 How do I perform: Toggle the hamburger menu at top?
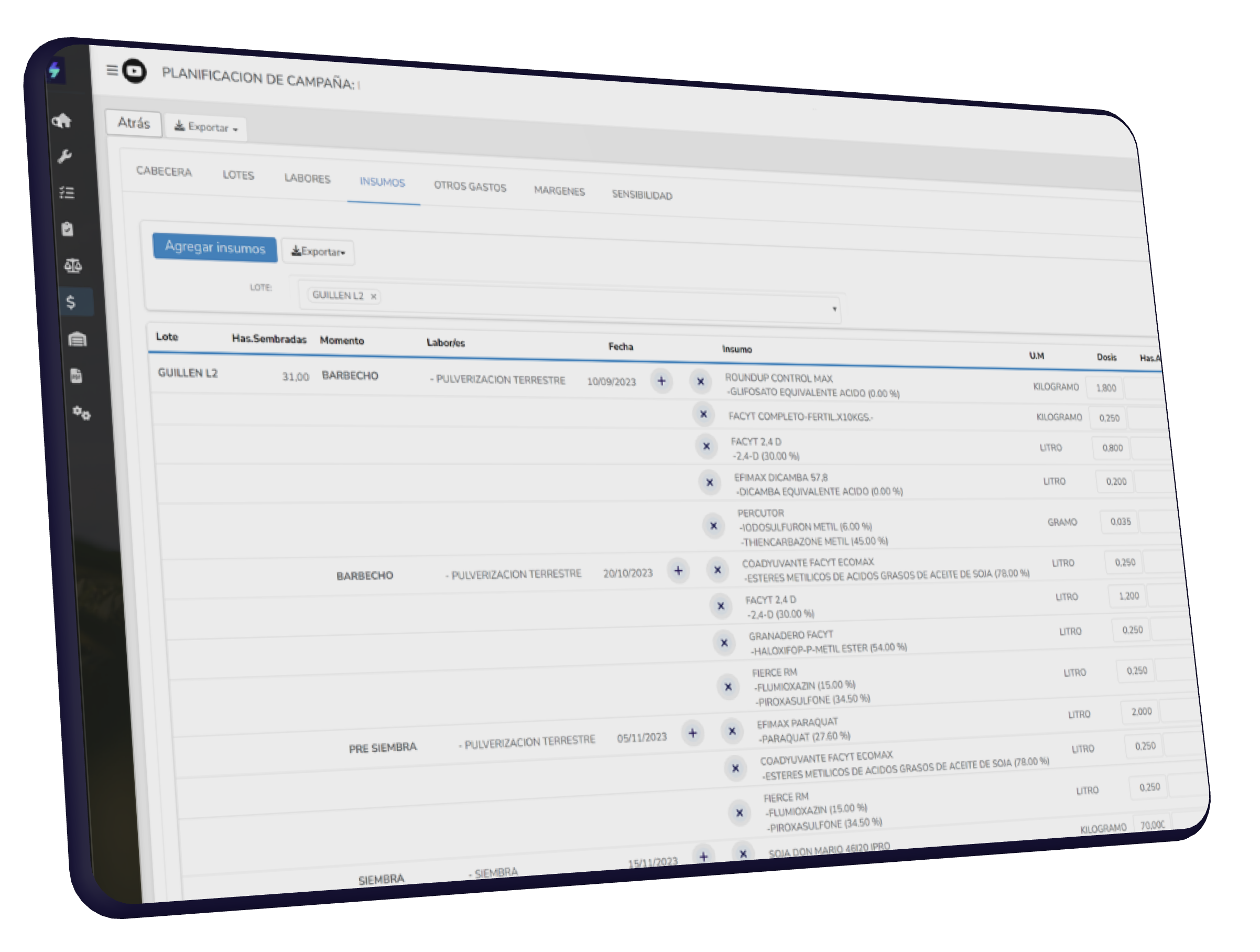pos(112,70)
